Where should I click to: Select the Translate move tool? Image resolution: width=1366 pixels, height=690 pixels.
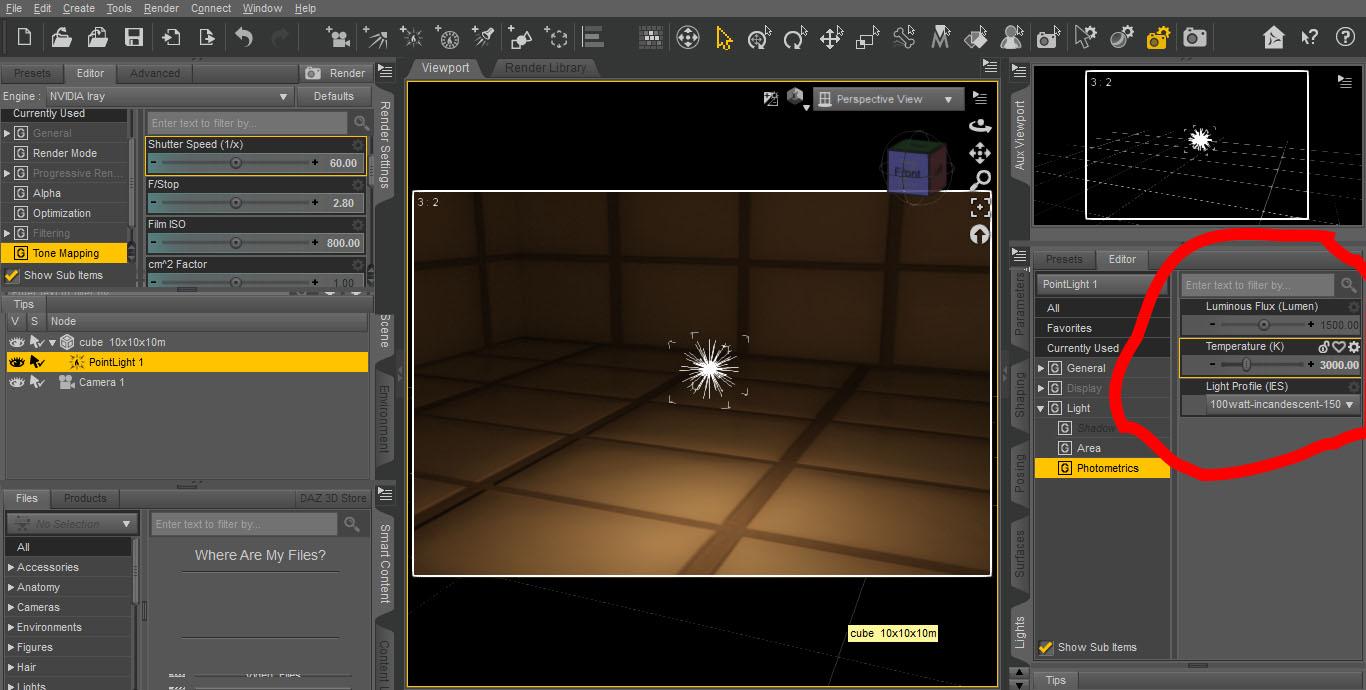point(831,38)
